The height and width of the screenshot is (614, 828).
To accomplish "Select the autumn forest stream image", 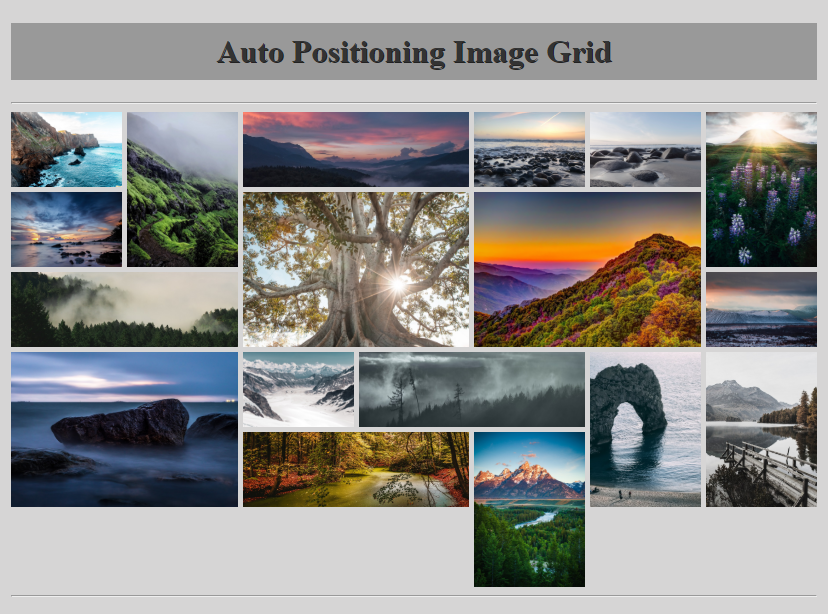I will [x=355, y=469].
